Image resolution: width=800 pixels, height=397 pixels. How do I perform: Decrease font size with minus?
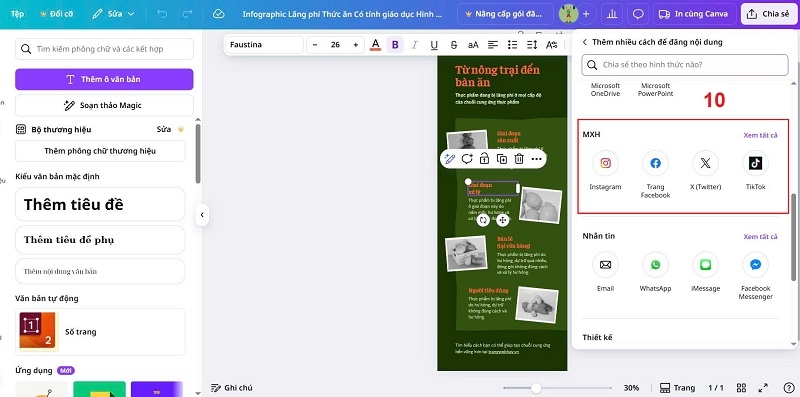pyautogui.click(x=315, y=45)
